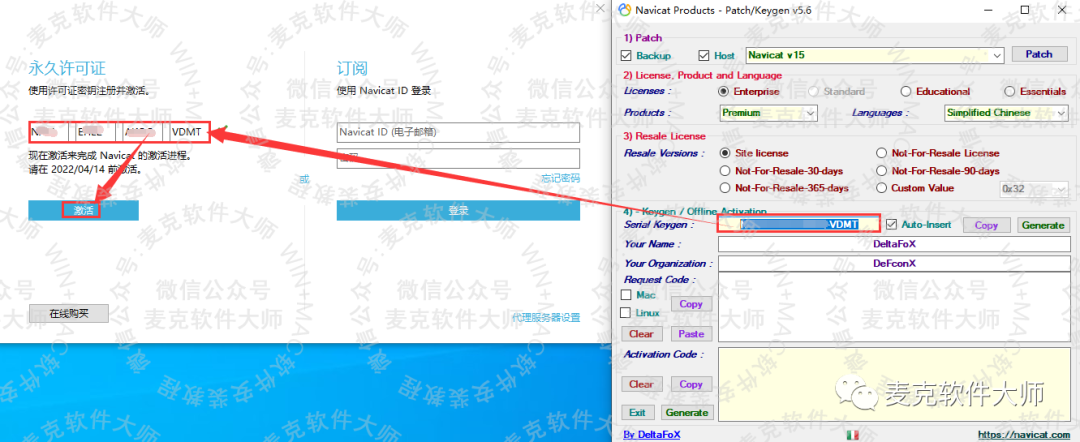The height and width of the screenshot is (442, 1080).
Task: Click the password field under Navicat ID
Action: [x=458, y=158]
